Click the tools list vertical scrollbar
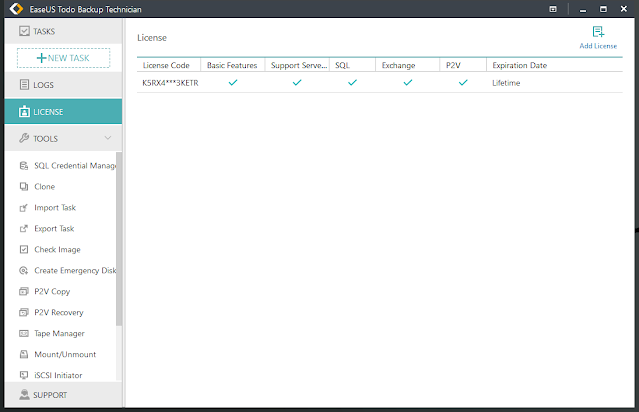This screenshot has width=639, height=412. point(119,239)
